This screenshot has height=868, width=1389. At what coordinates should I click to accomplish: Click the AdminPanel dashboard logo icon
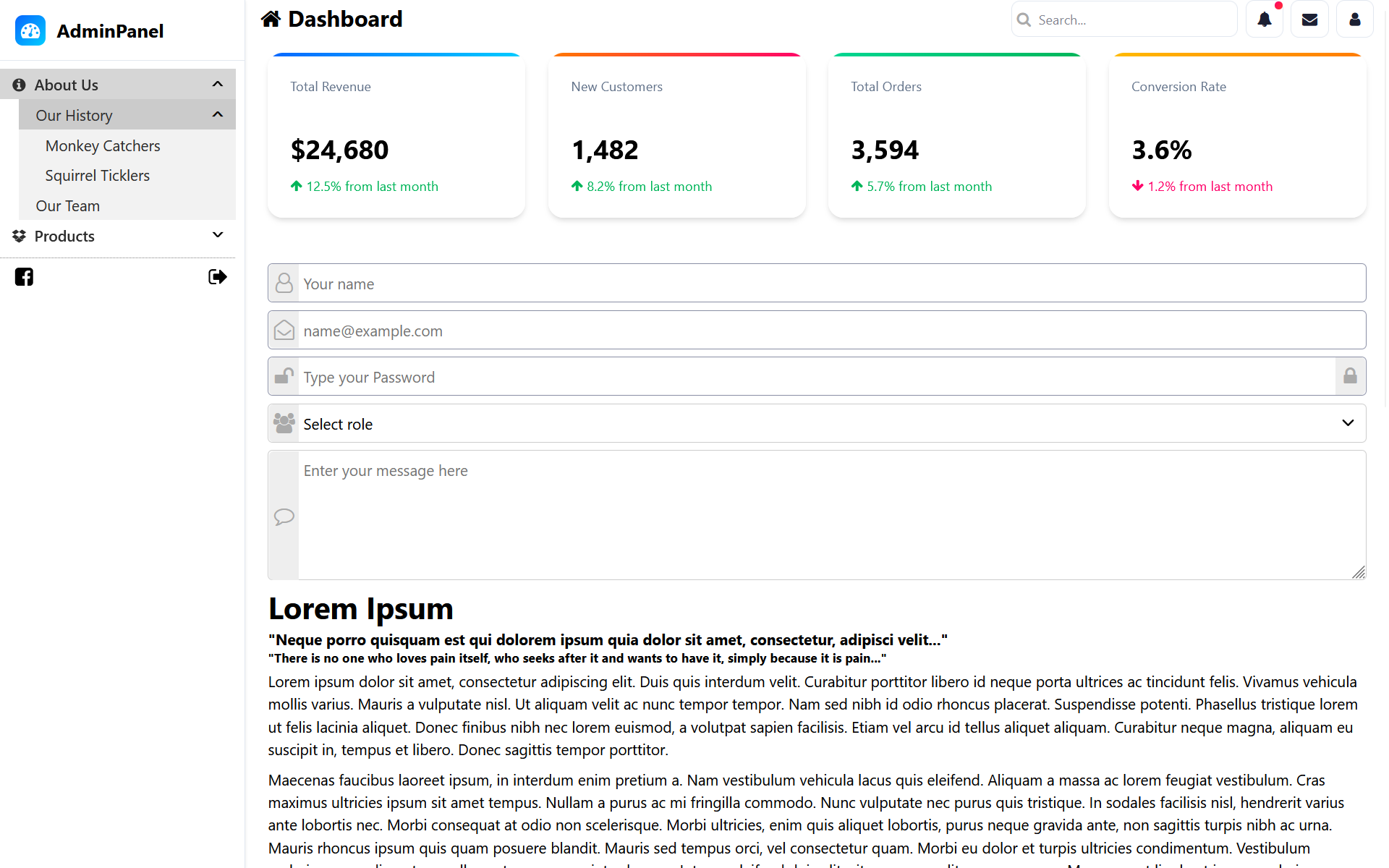[x=30, y=31]
